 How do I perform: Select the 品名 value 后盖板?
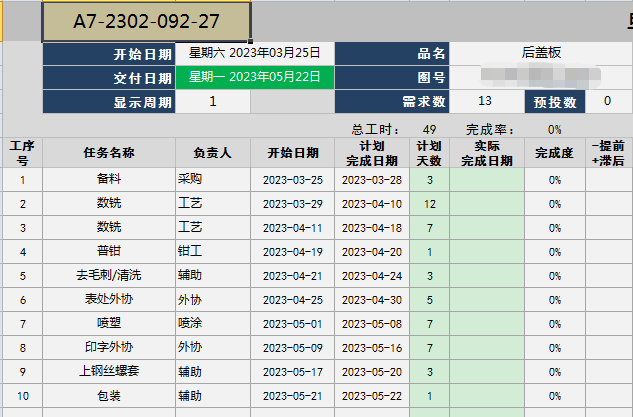[x=540, y=54]
